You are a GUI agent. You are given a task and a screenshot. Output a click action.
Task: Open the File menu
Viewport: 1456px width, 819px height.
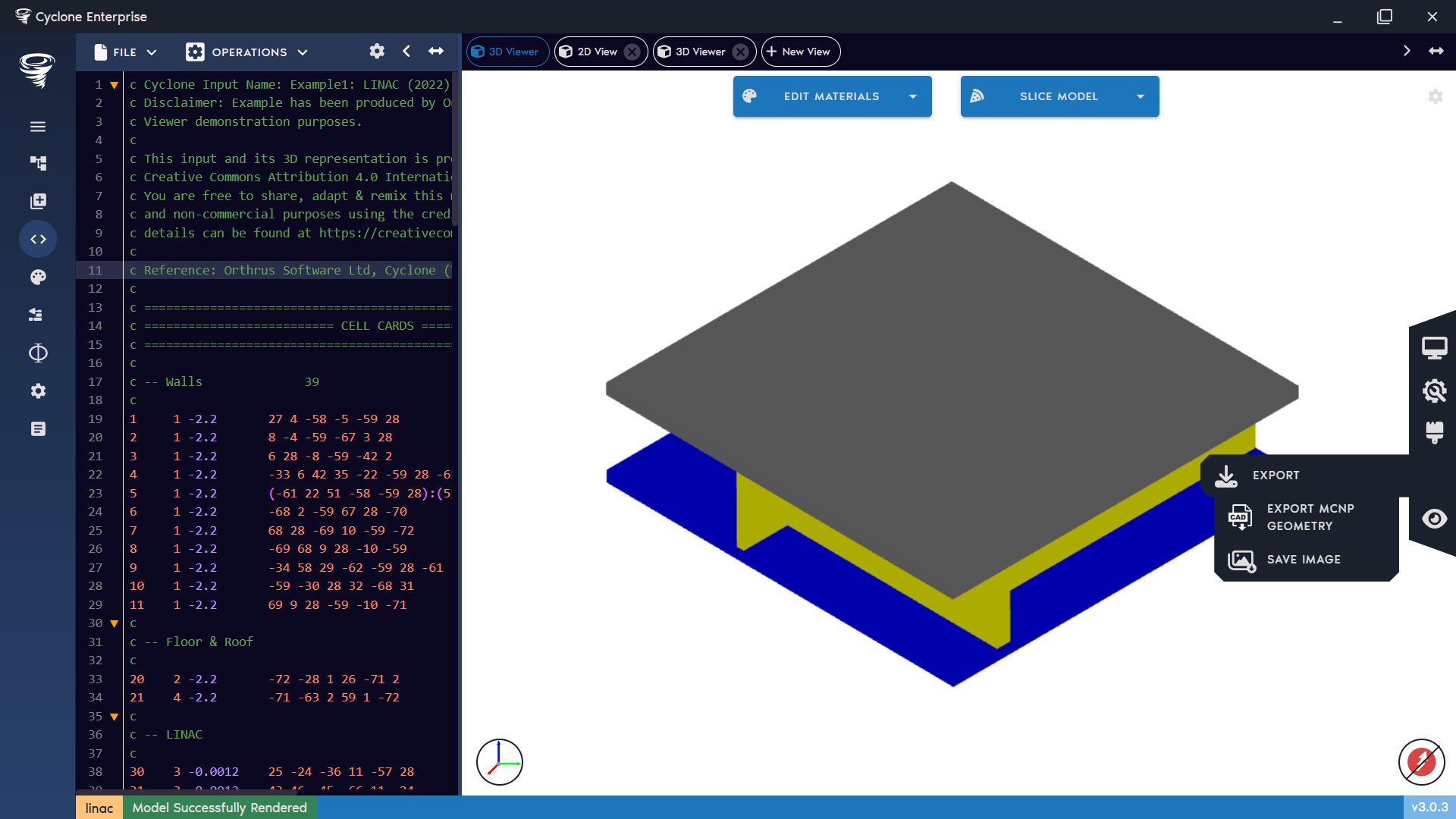coord(126,52)
